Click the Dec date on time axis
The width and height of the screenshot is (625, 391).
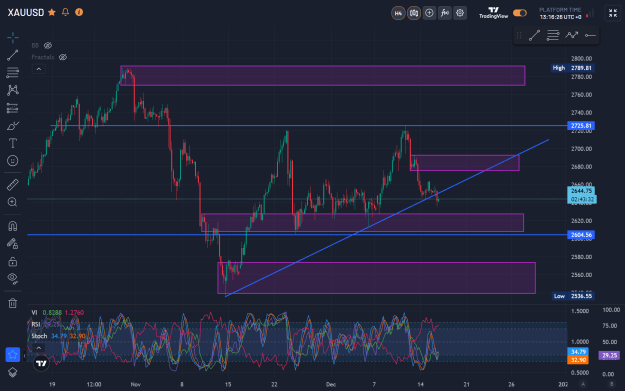point(331,385)
